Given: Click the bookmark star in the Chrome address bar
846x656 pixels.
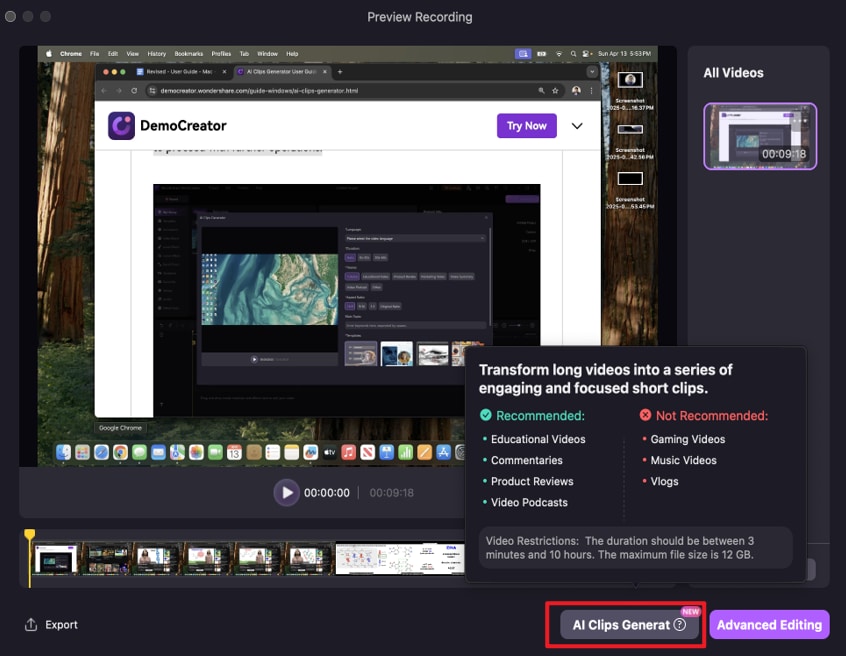Looking at the screenshot, I should coord(555,91).
